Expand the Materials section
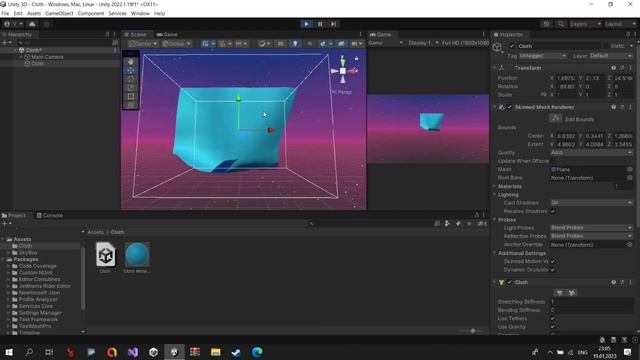 point(495,186)
